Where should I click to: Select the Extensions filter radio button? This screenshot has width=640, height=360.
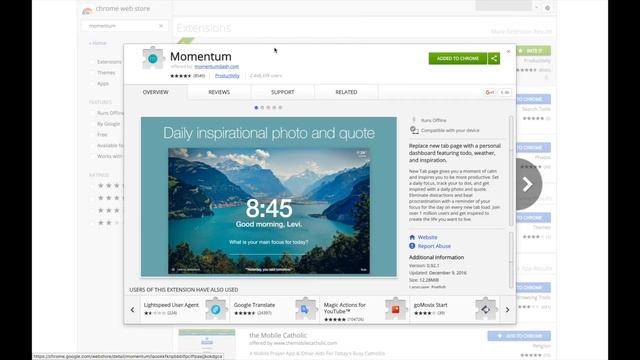pyautogui.click(x=92, y=62)
